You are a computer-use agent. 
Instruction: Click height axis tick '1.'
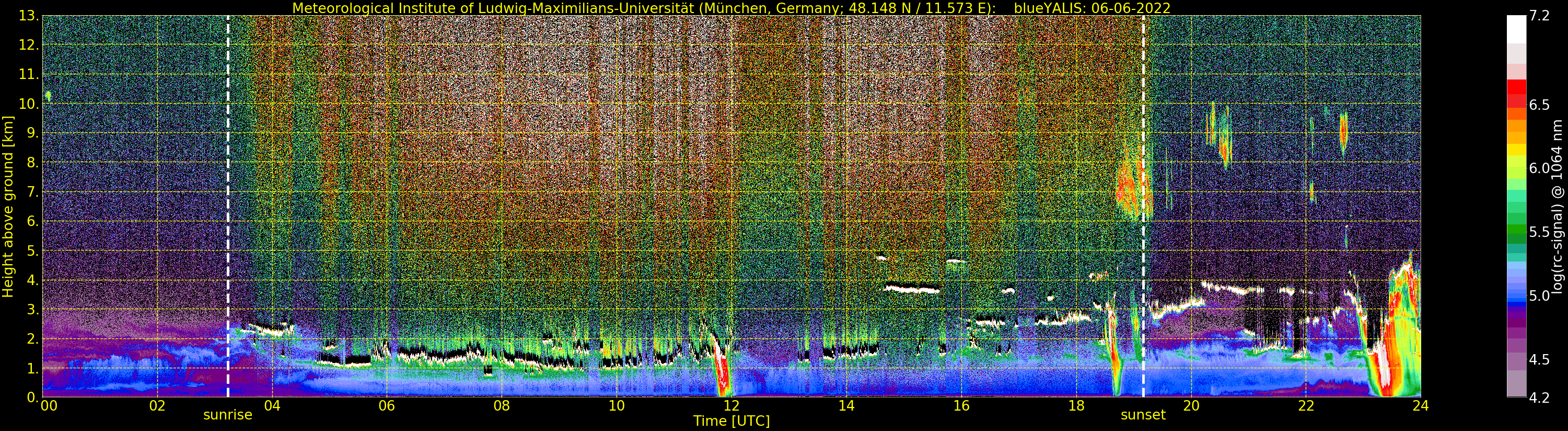point(33,368)
